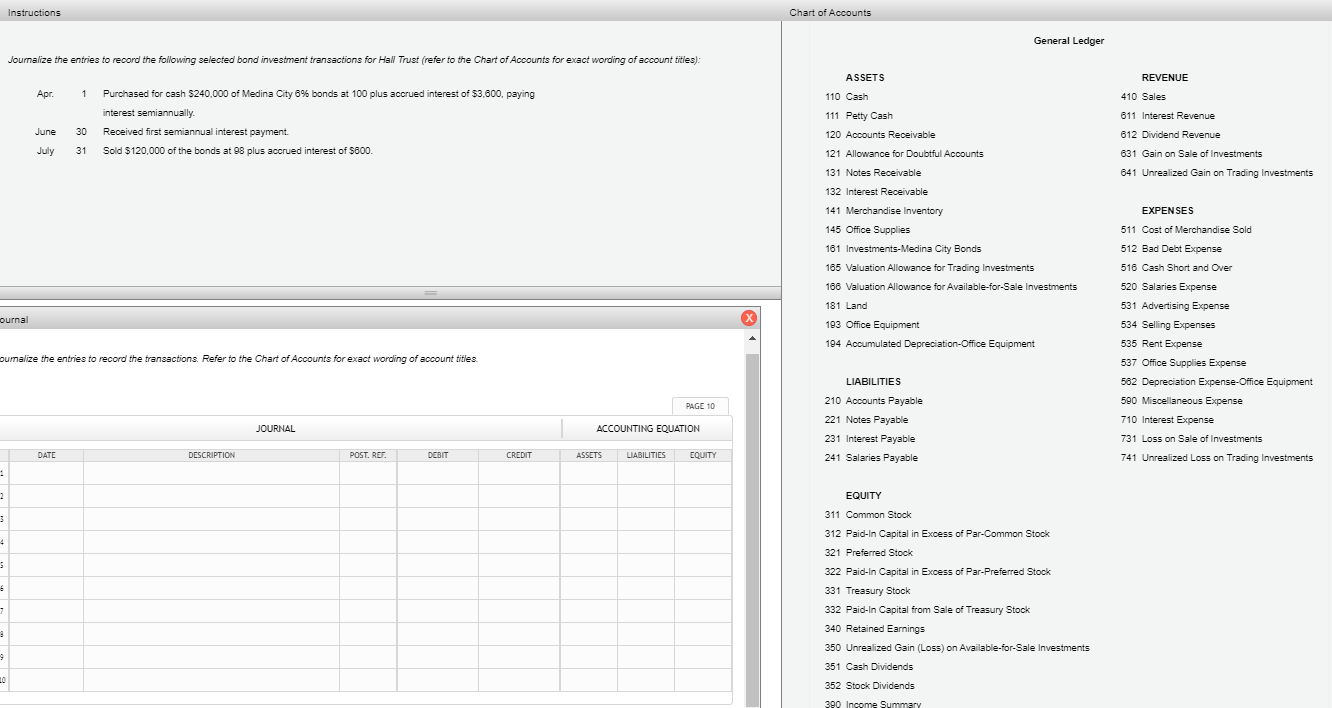
Task: Click the Date cell in journal row 1
Action: click(46, 472)
